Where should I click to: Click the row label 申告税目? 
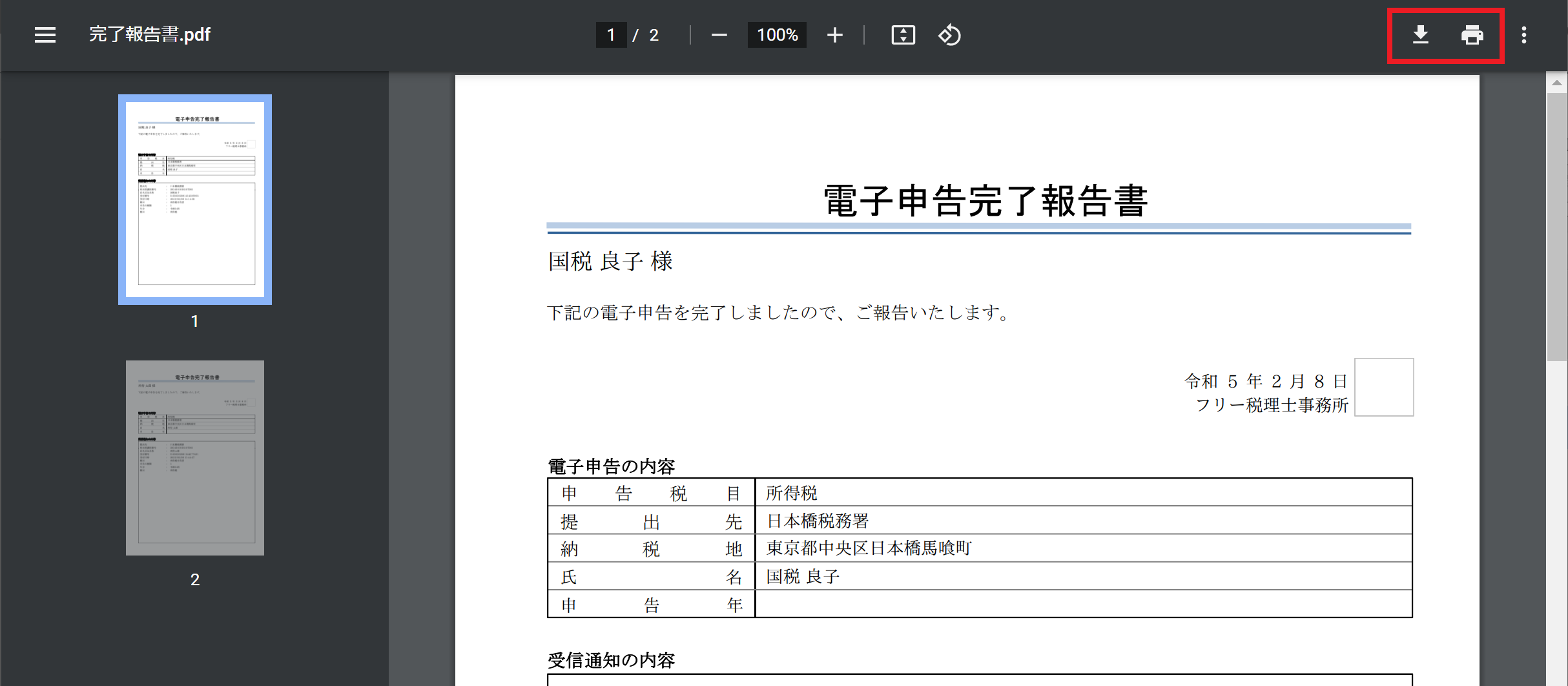651,494
